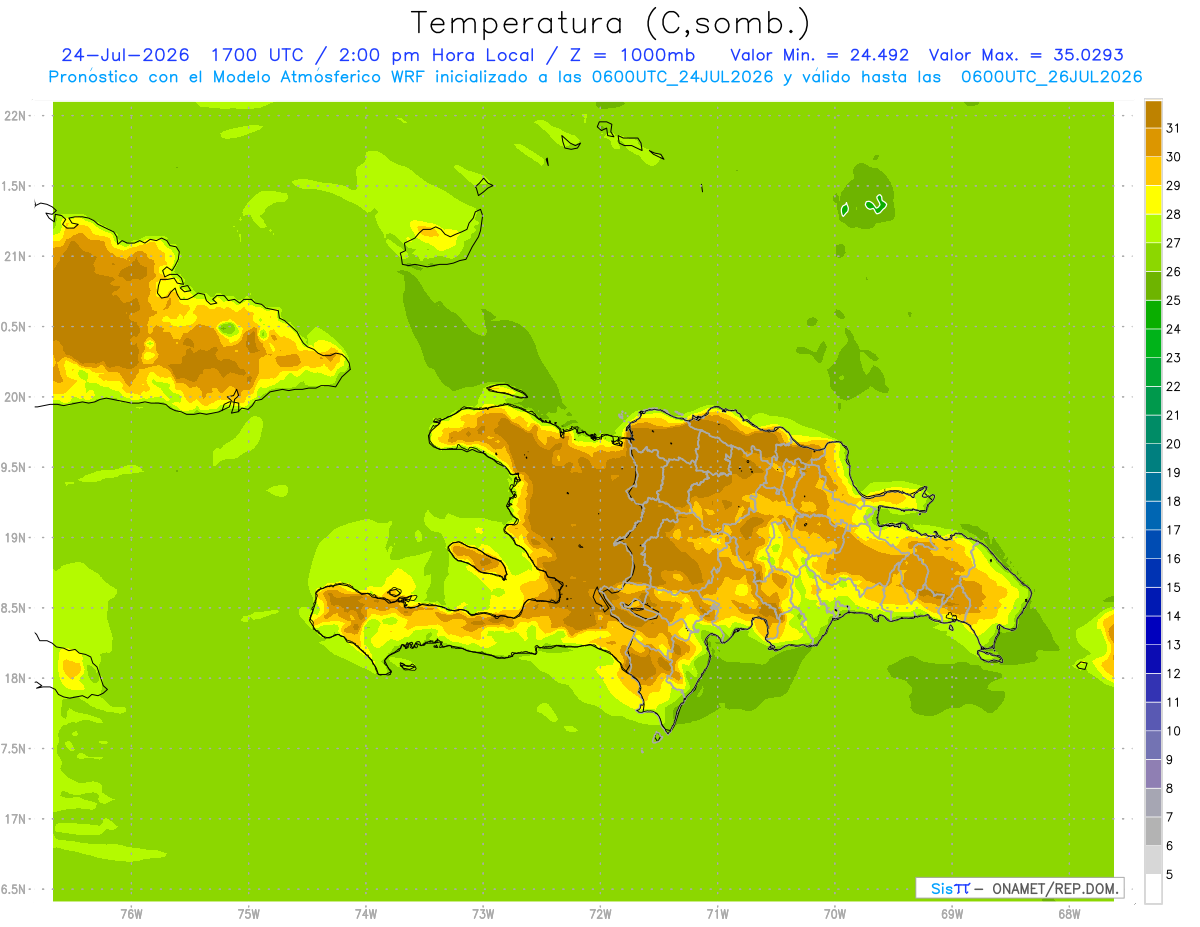Click the "75W" longitude label
This screenshot has height=927, width=1200.
[x=249, y=914]
